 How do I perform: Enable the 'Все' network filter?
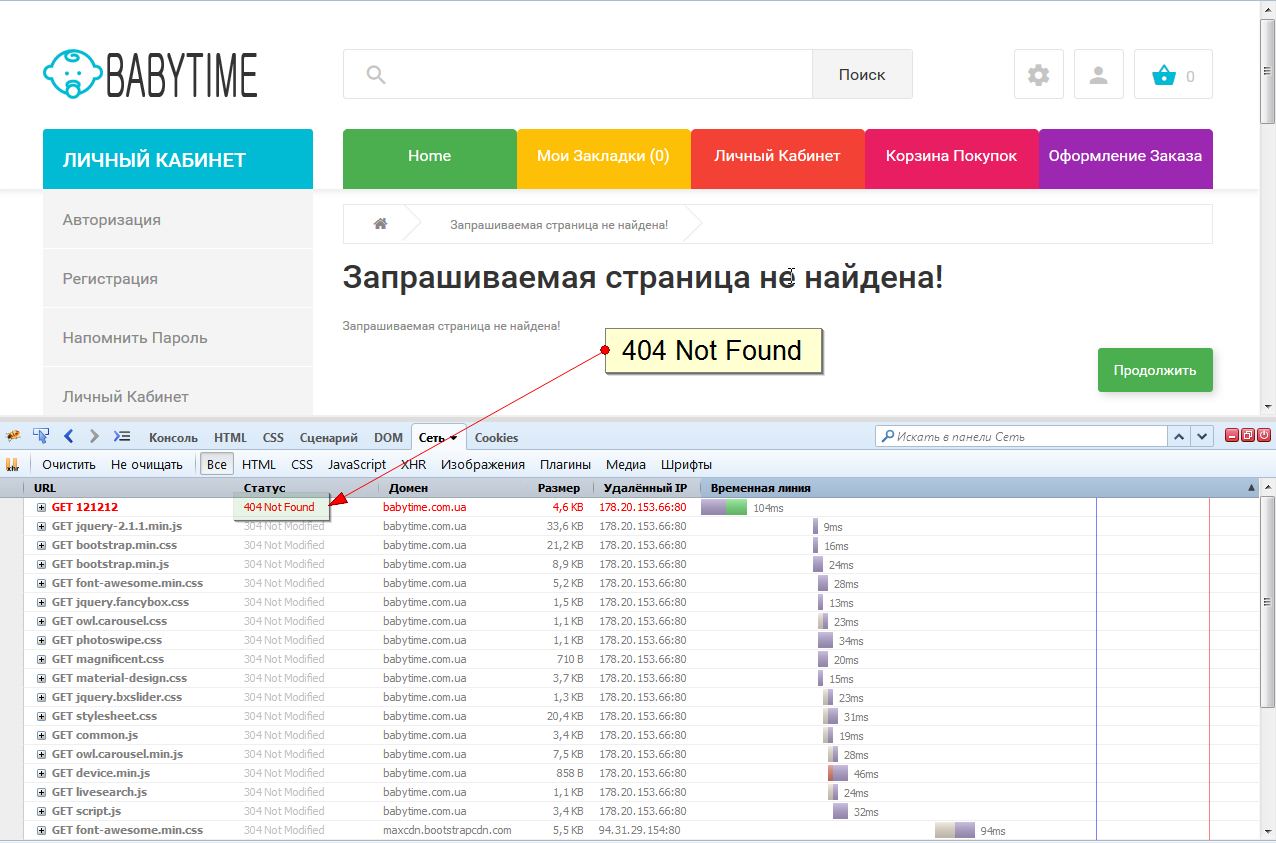[x=216, y=464]
